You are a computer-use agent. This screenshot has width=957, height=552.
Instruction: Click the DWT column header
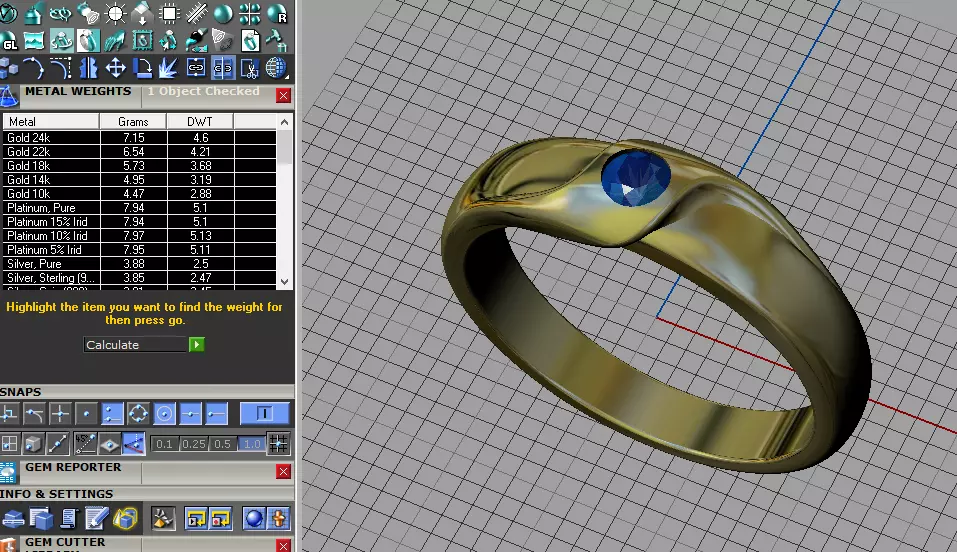click(x=200, y=122)
